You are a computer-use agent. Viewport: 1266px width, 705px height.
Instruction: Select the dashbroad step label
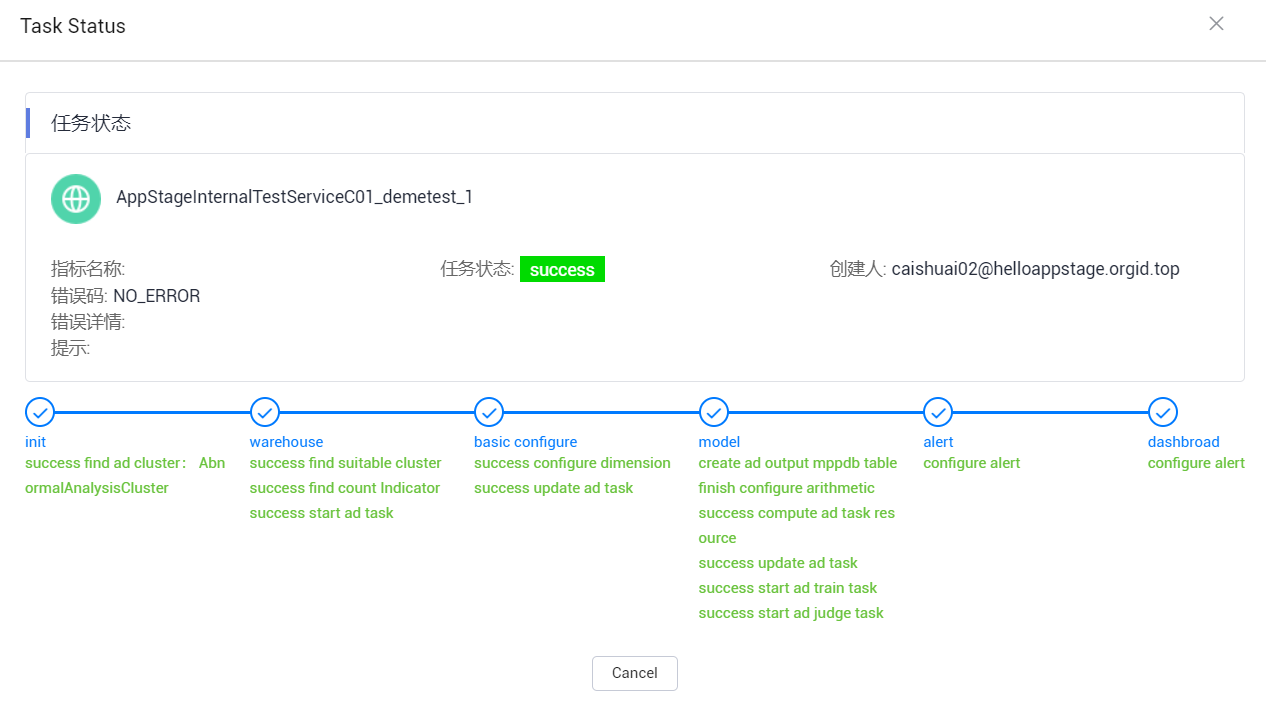tap(1183, 442)
